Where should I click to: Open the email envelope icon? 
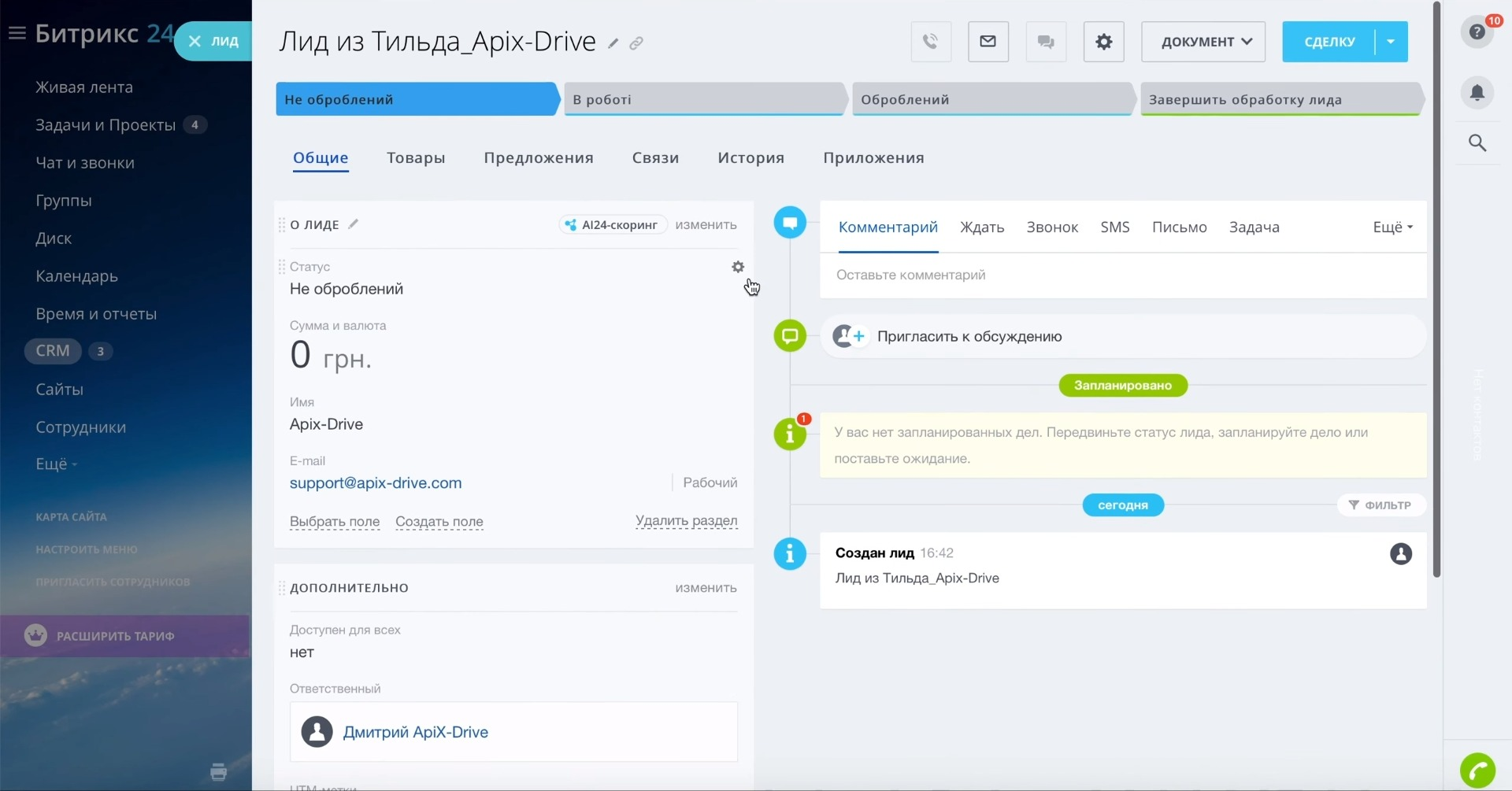[988, 42]
